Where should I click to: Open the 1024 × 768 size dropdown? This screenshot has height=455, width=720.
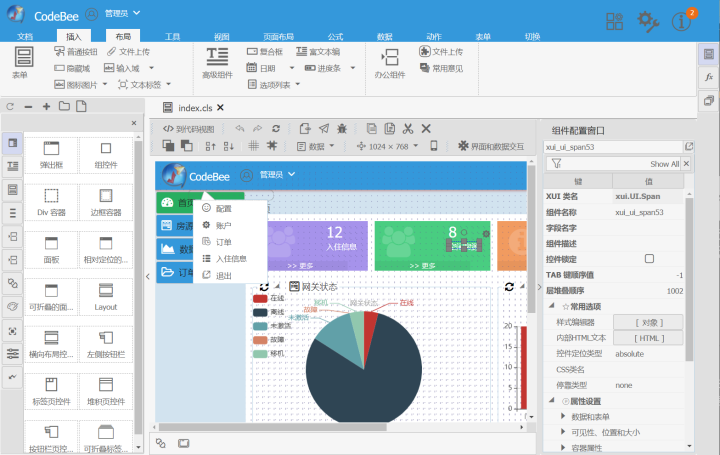[388, 146]
